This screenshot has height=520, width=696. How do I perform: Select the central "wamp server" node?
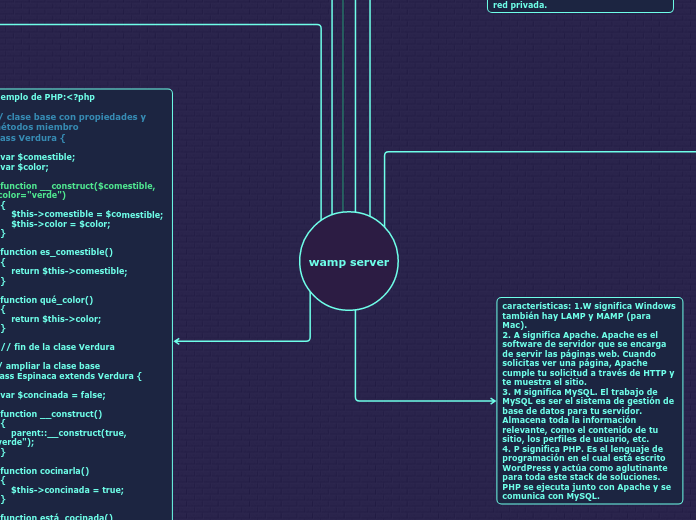click(349, 262)
